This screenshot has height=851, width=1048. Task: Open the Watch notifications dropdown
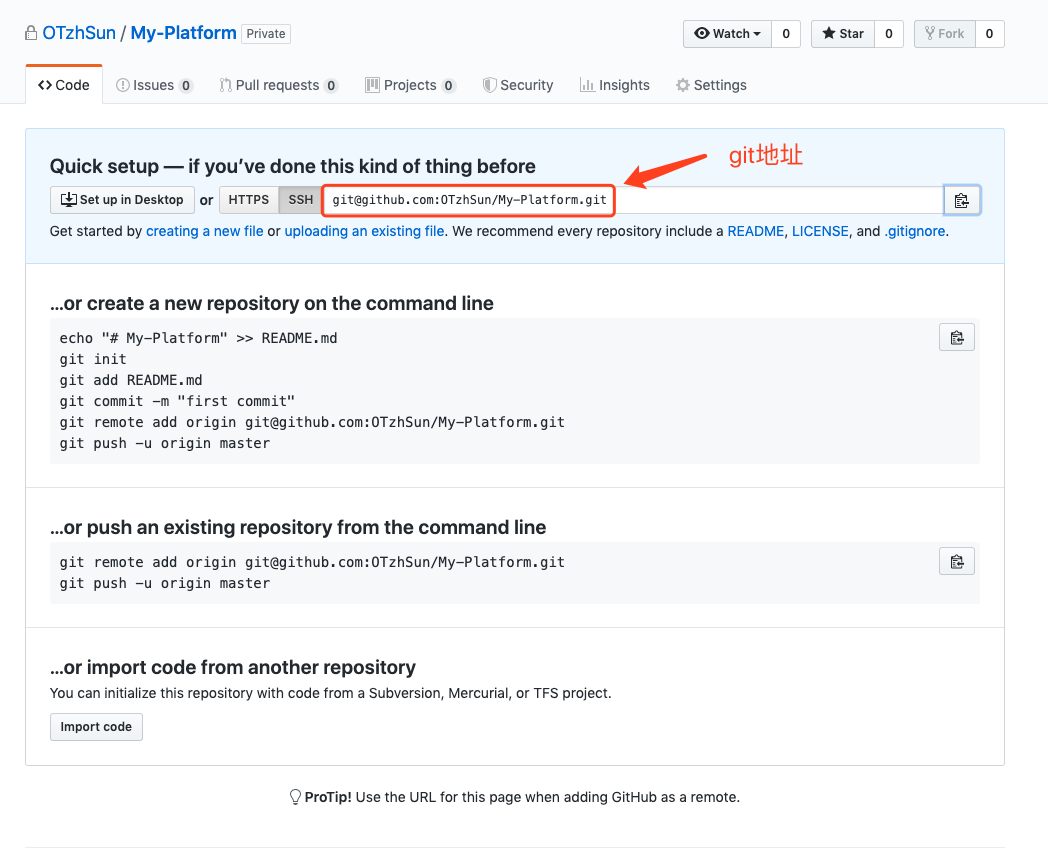(x=727, y=34)
